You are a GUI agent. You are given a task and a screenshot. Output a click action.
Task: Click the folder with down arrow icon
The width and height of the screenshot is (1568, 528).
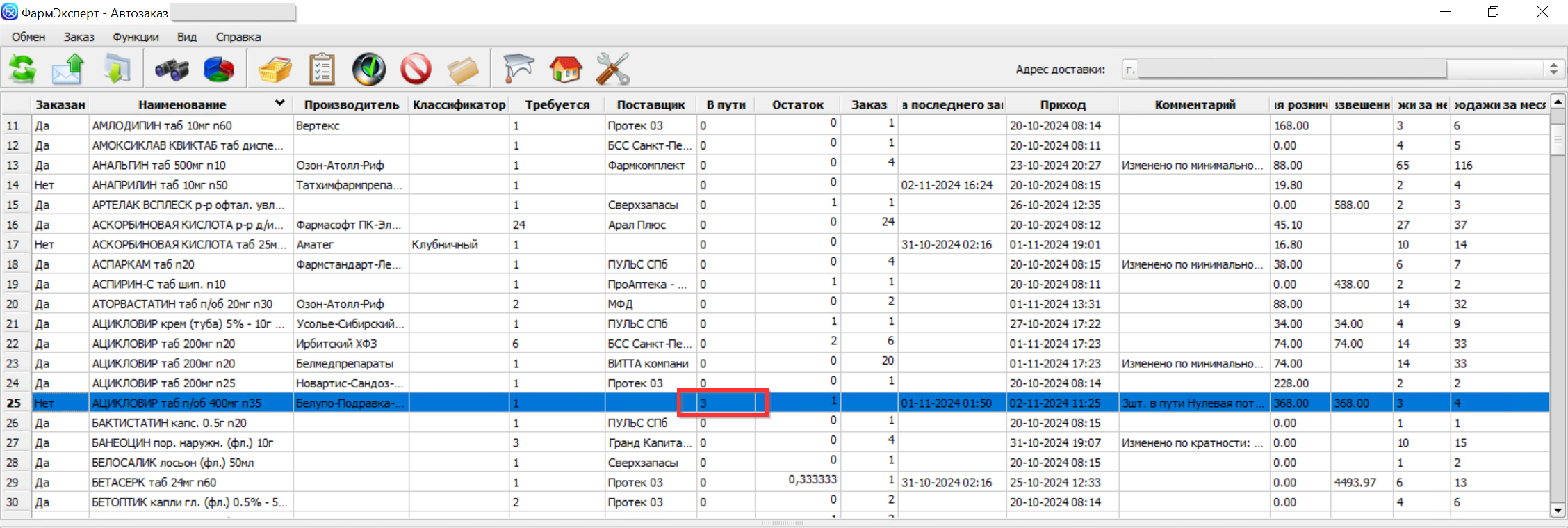(116, 70)
